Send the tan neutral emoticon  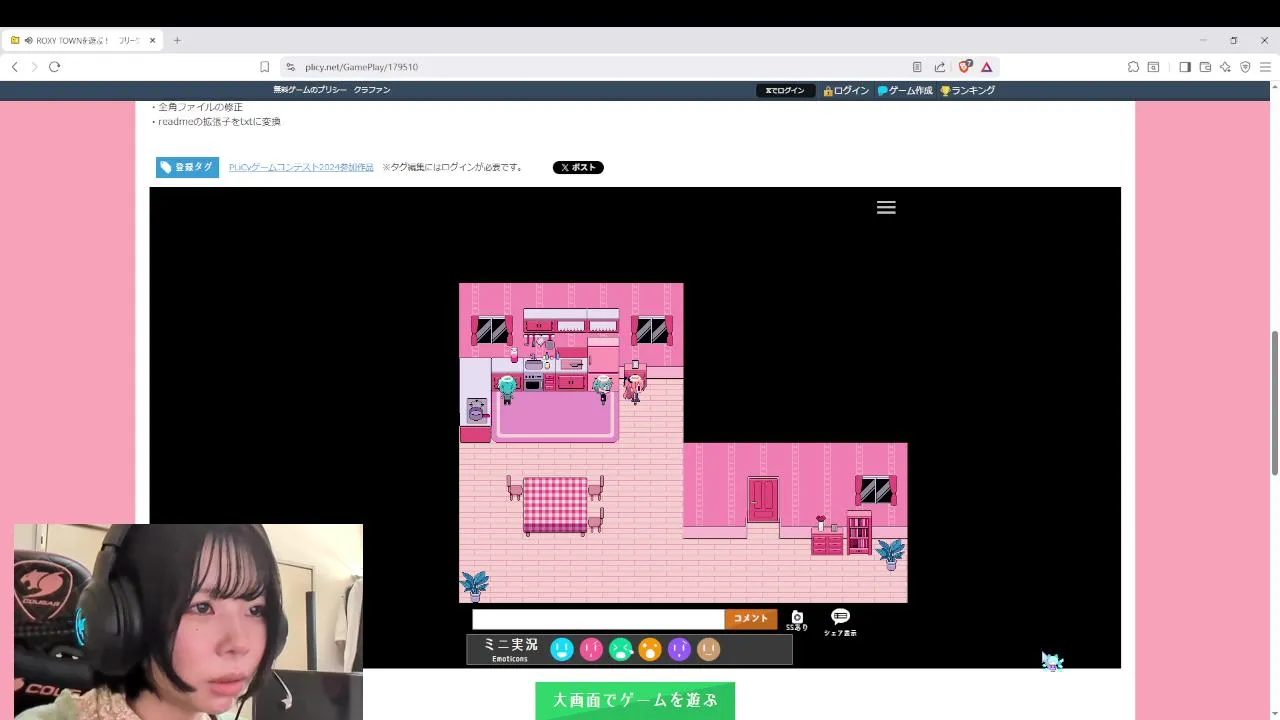point(708,650)
